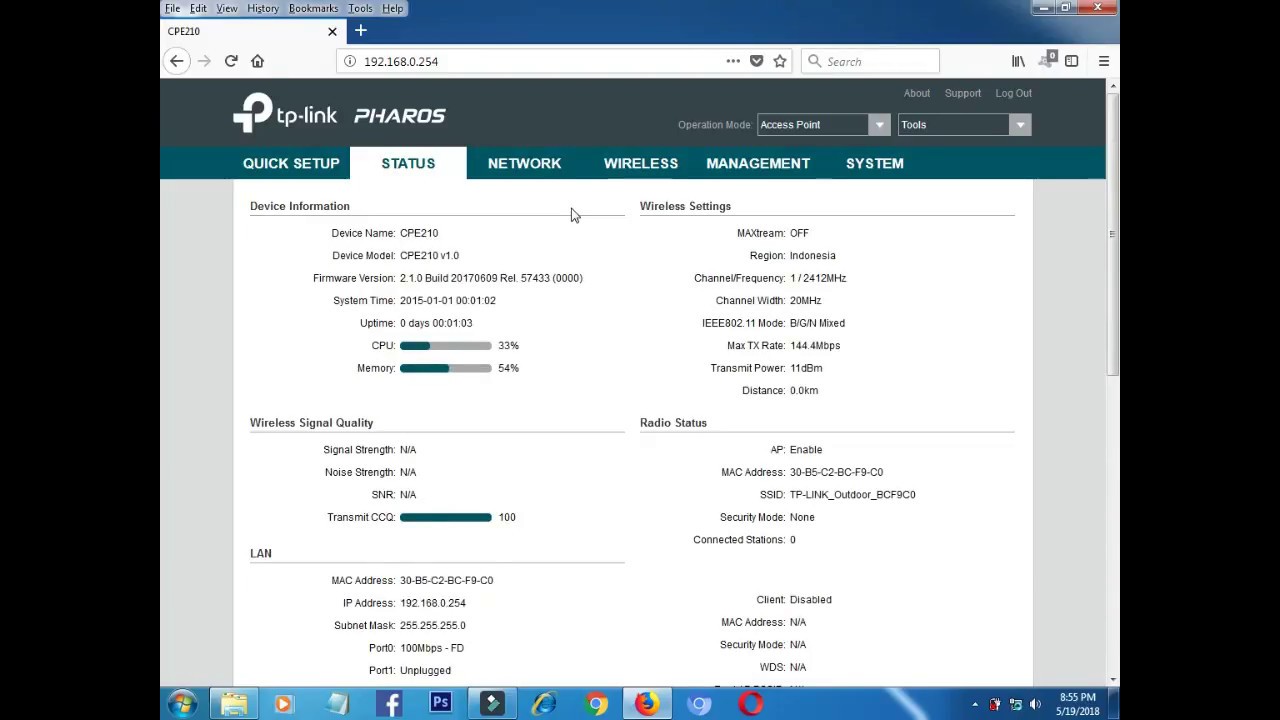The width and height of the screenshot is (1280, 720).
Task: Open the site information icon in address bar
Action: pos(350,61)
